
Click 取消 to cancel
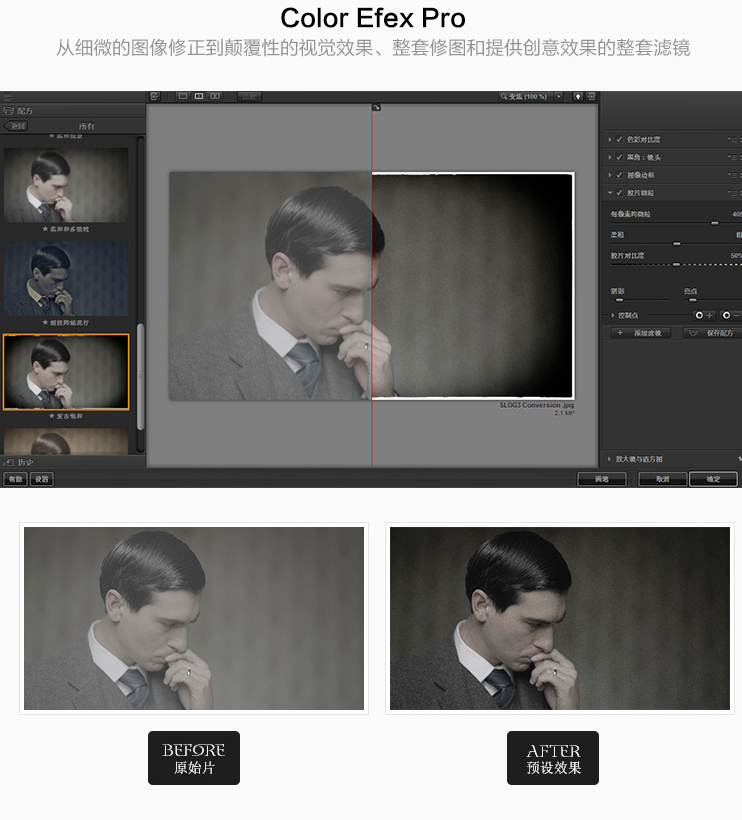click(663, 479)
